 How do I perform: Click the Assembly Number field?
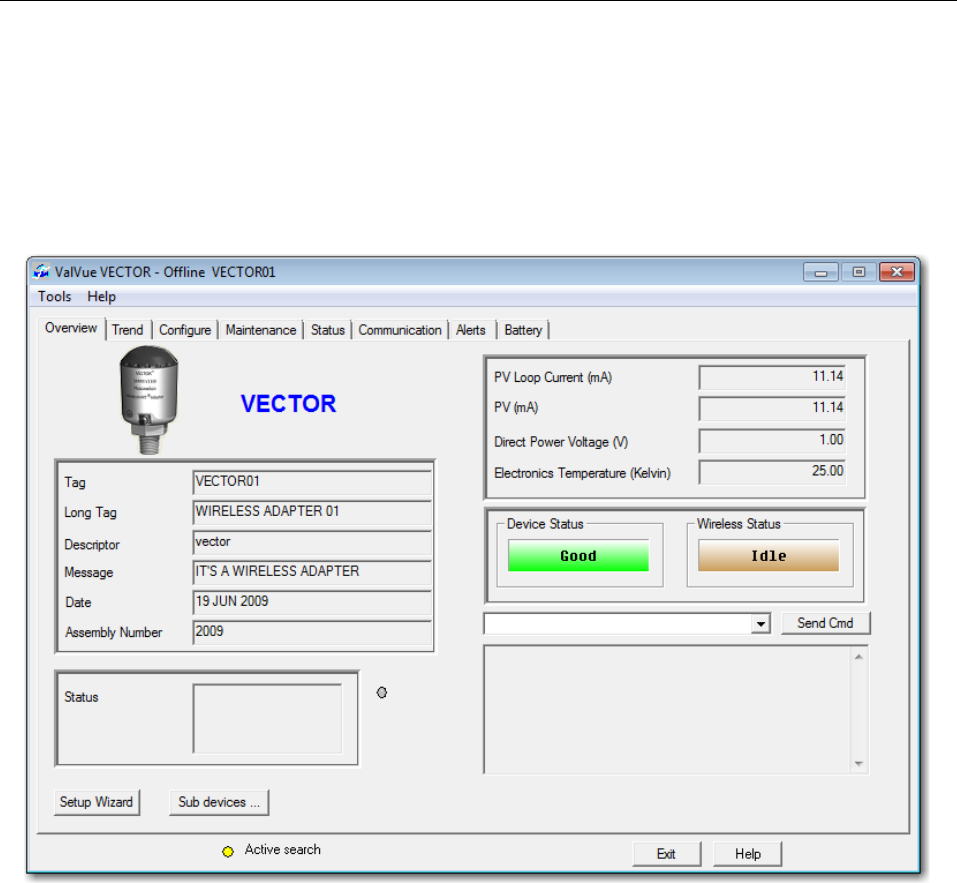pos(312,632)
